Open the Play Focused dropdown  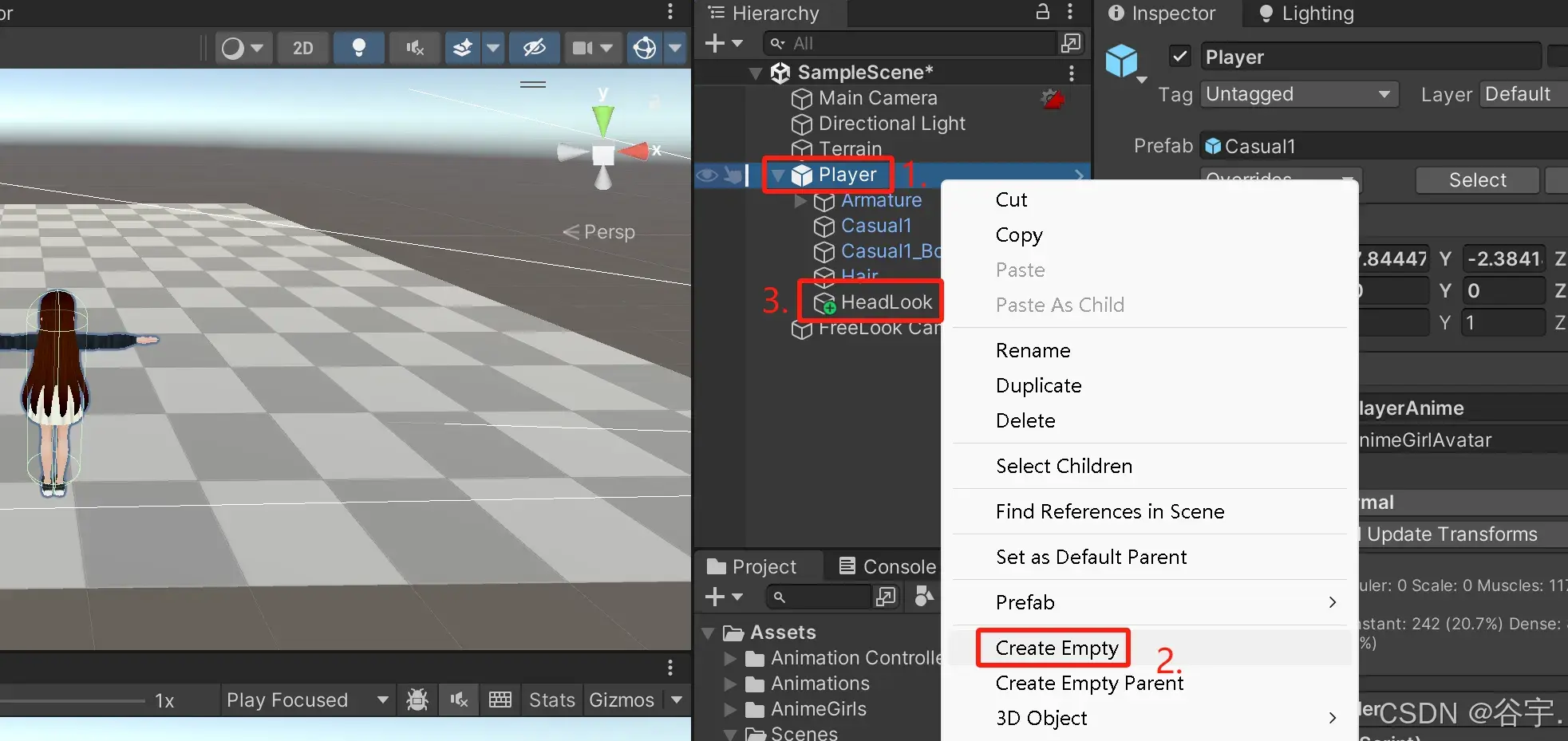tap(307, 700)
